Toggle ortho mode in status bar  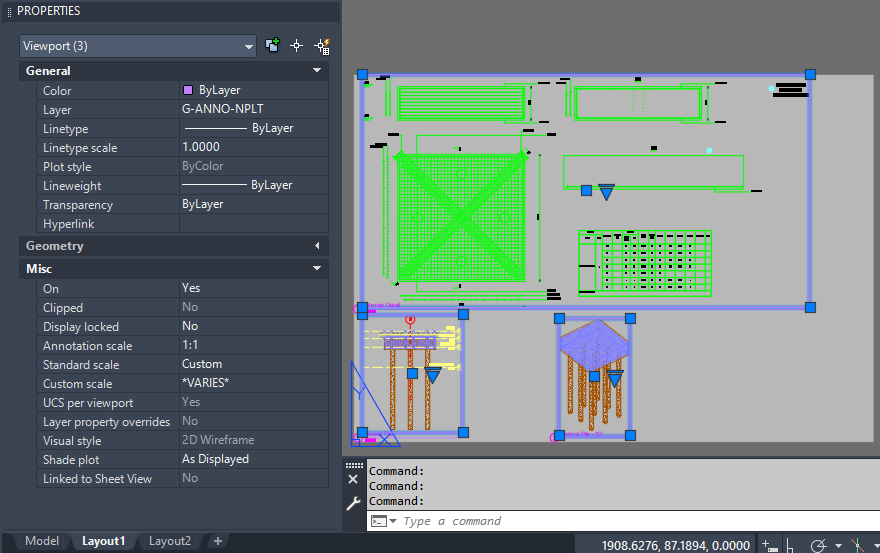coord(791,546)
